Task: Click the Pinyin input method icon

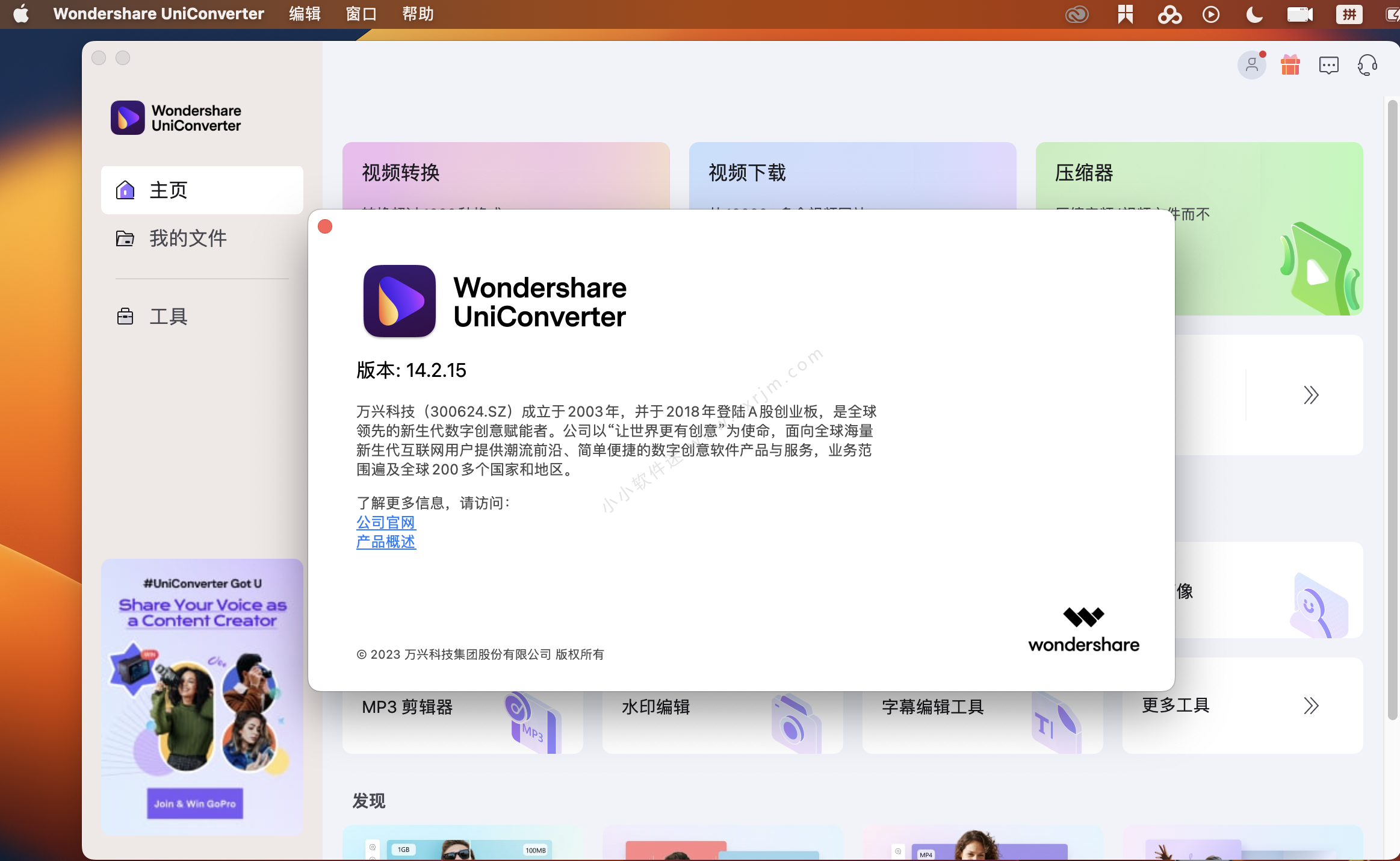Action: tap(1349, 14)
